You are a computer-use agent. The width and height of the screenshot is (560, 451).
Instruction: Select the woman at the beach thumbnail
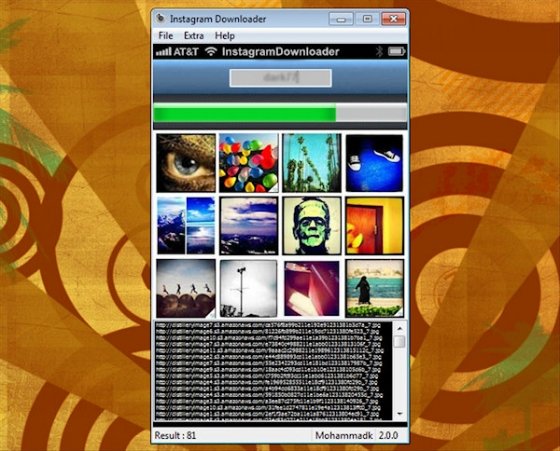(x=374, y=288)
